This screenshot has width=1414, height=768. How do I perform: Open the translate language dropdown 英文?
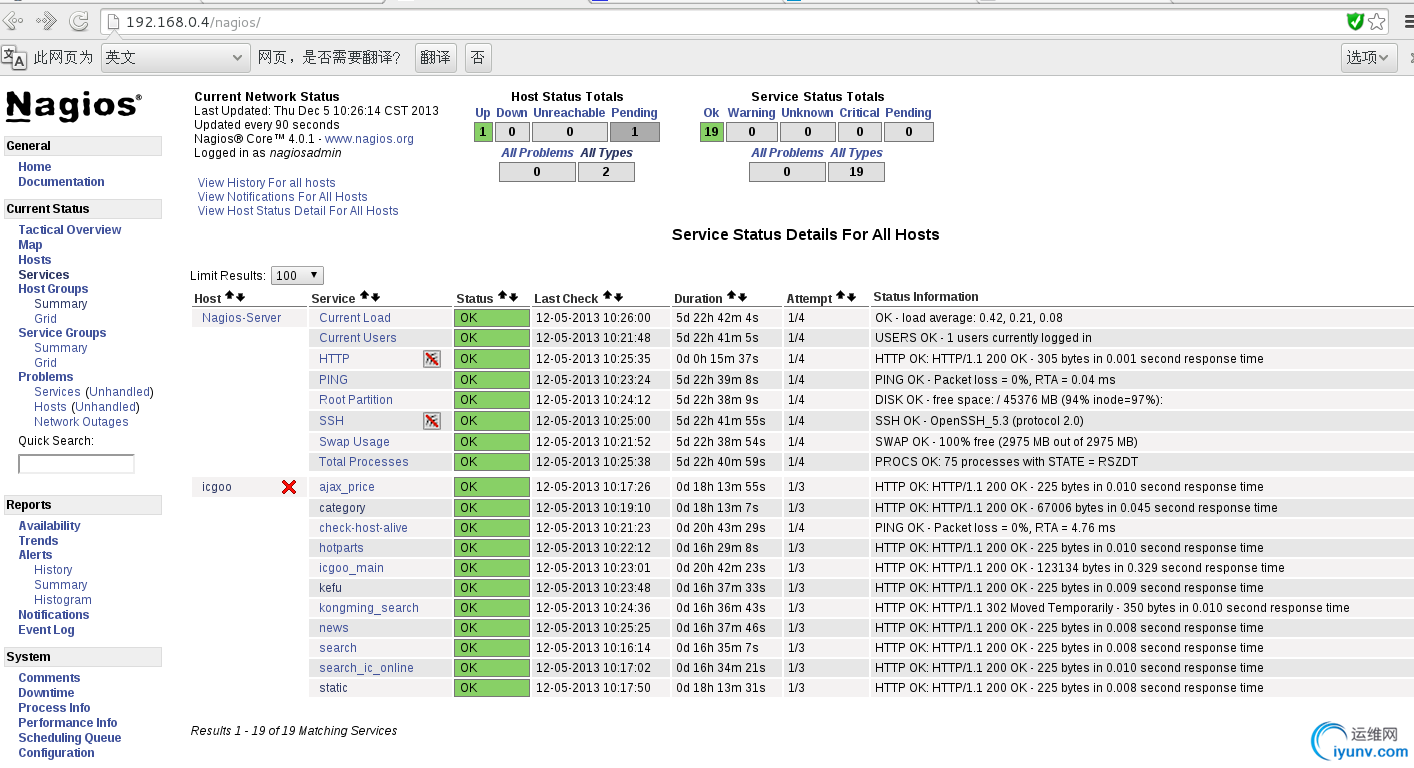tap(175, 58)
